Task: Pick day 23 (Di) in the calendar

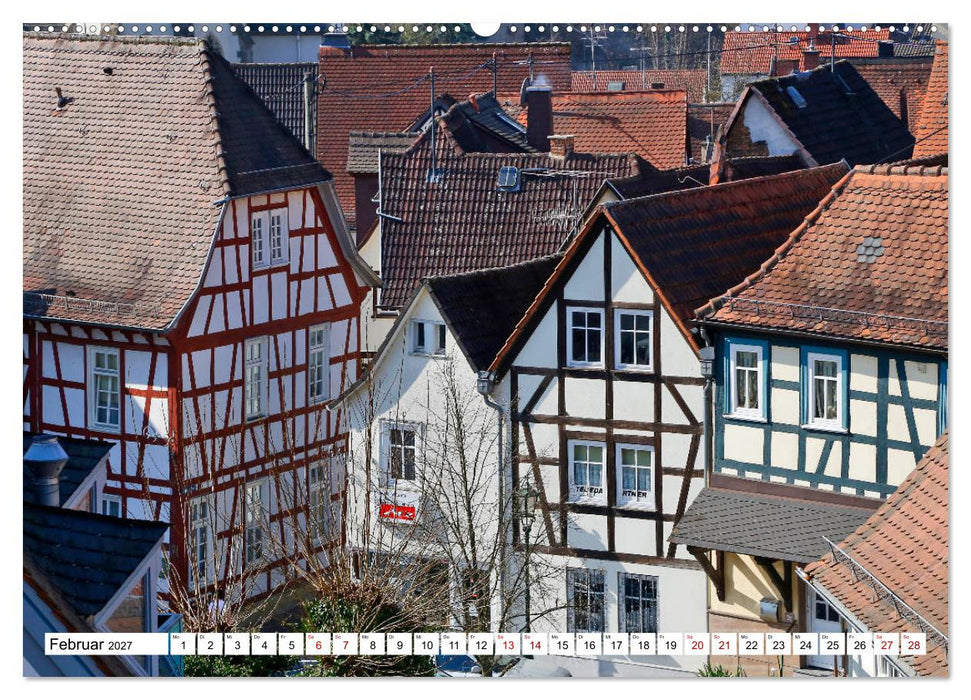Action: 778,644
